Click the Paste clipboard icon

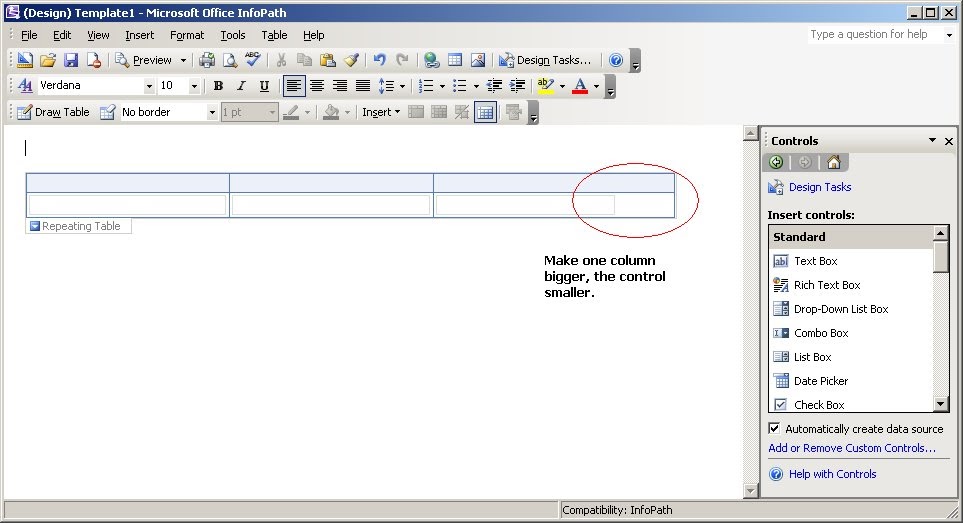328,60
